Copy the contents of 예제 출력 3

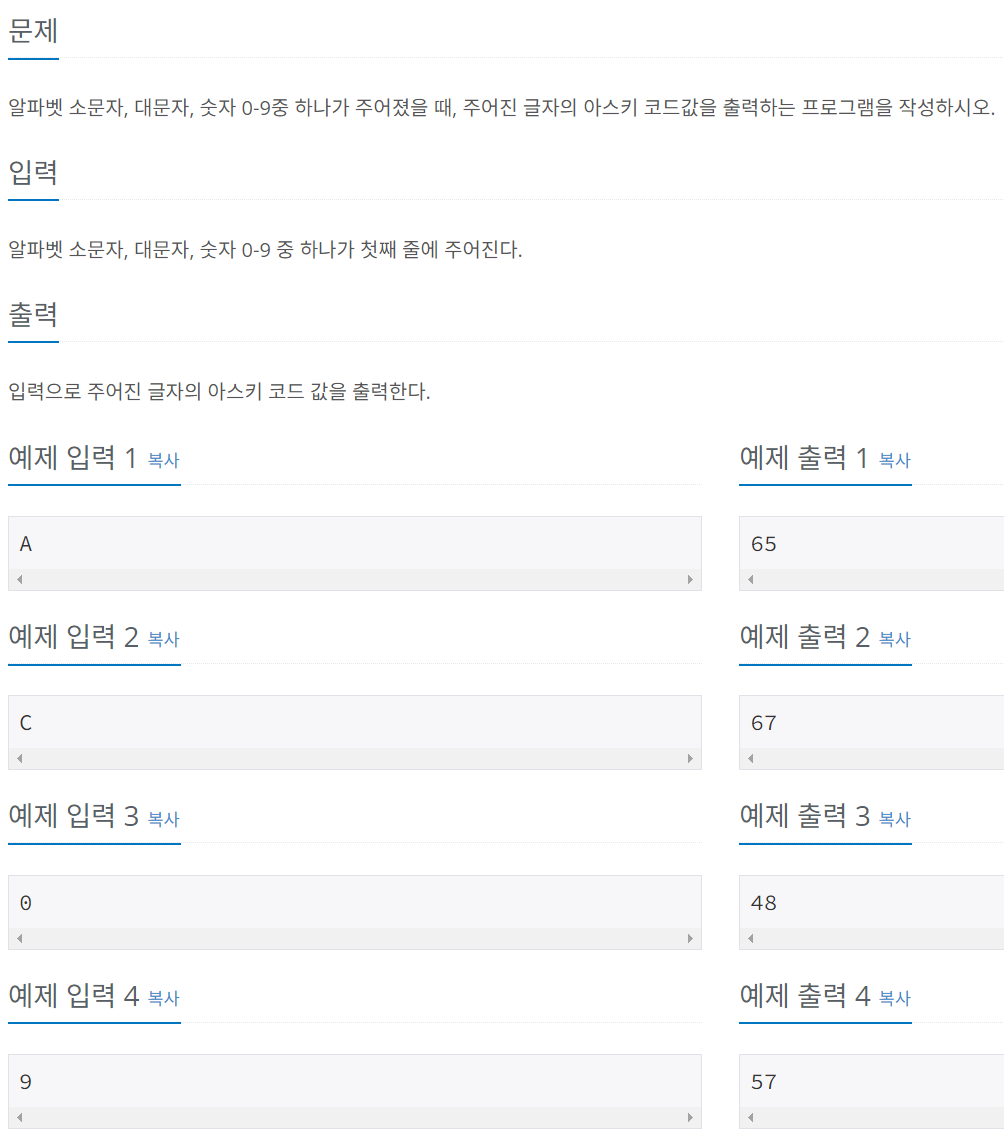895,818
